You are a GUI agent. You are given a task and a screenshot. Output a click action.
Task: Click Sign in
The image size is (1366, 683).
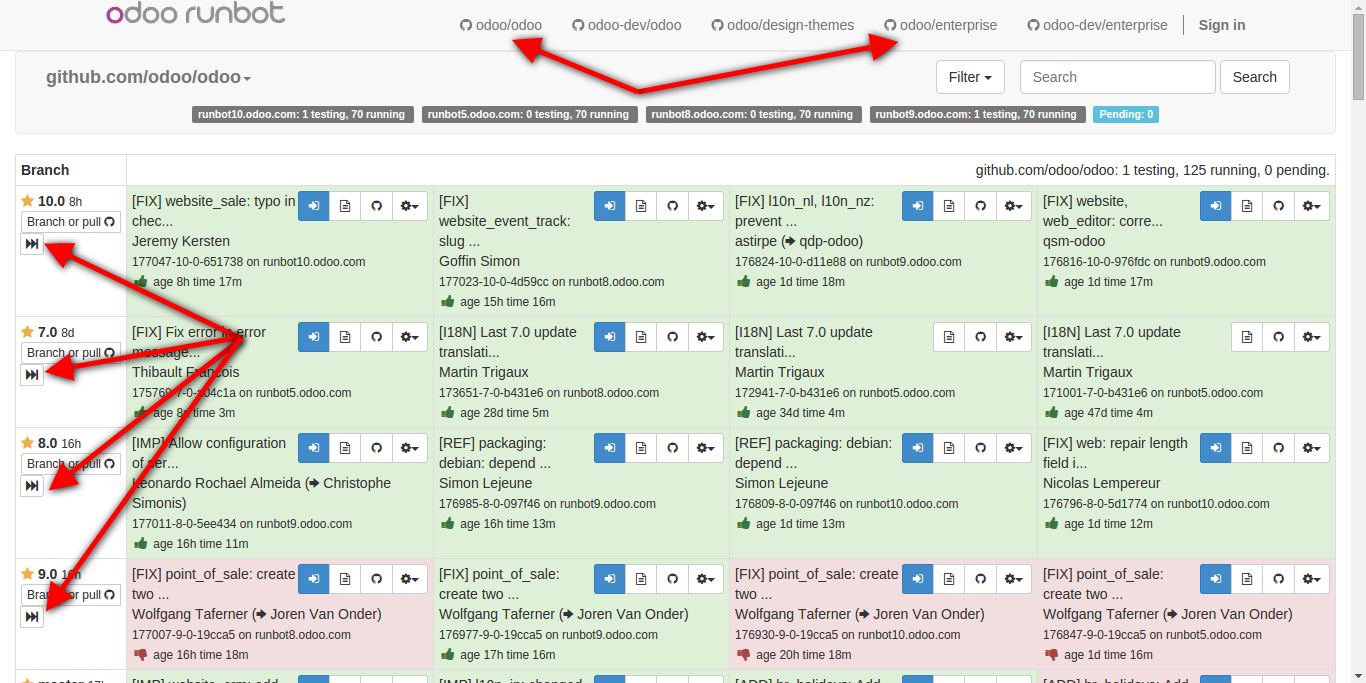point(1221,25)
